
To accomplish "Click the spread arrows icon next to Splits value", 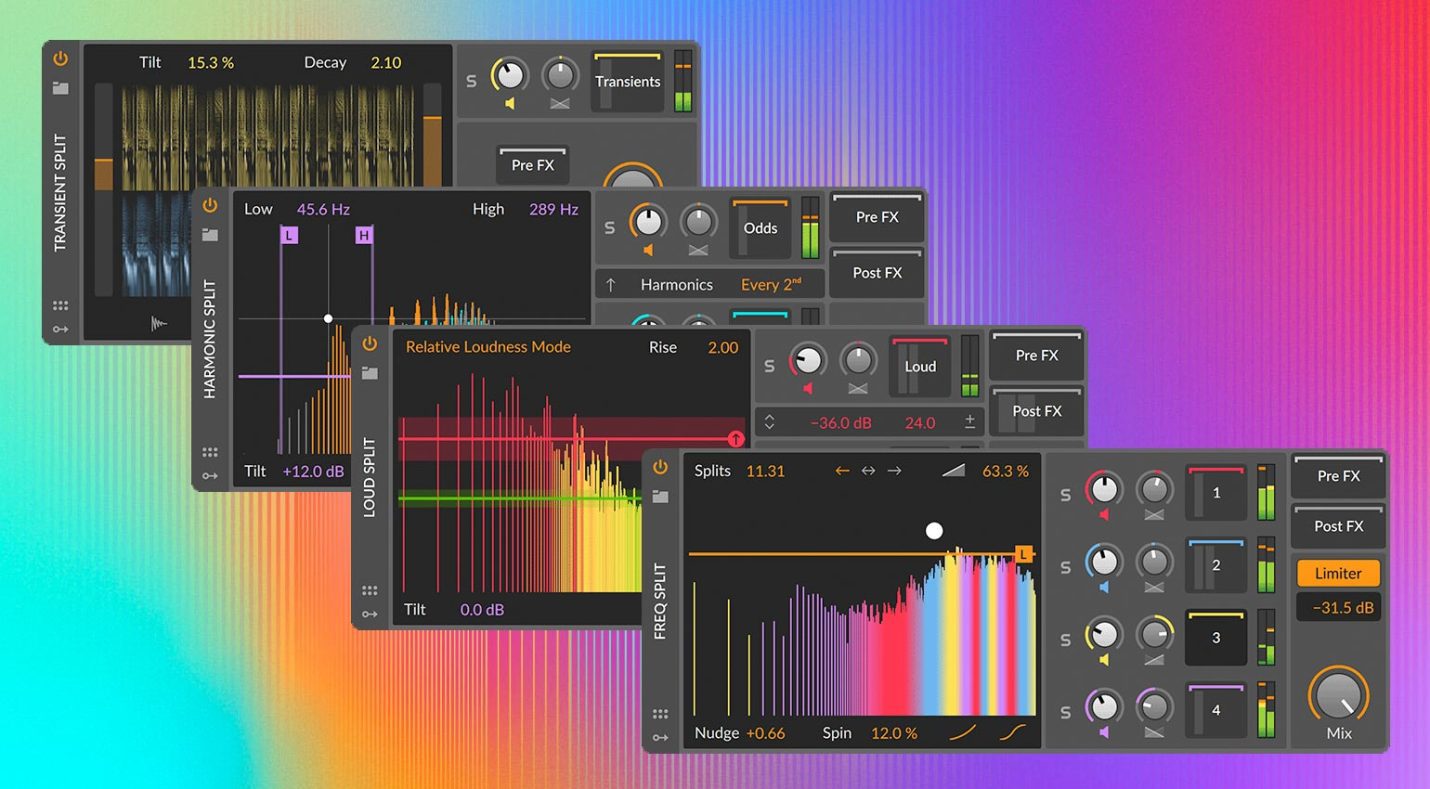I will [869, 470].
